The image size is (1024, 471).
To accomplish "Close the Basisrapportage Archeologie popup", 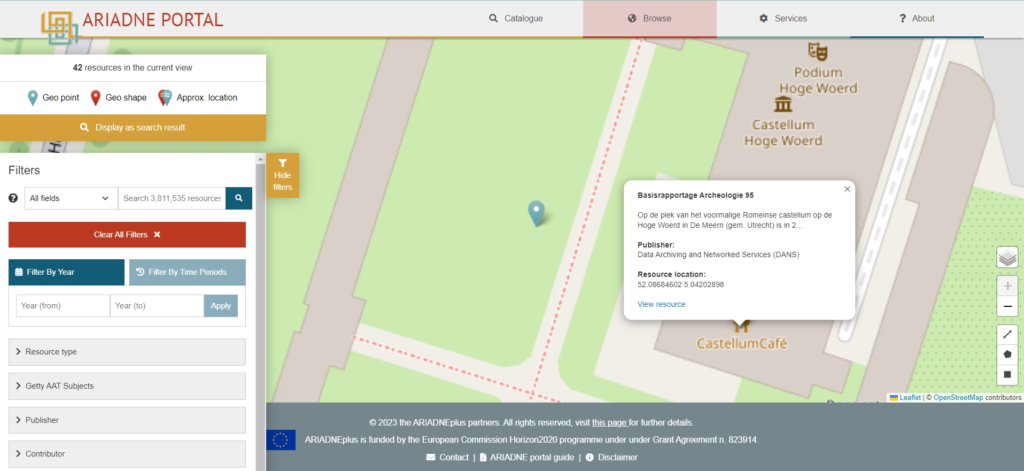I will (847, 188).
